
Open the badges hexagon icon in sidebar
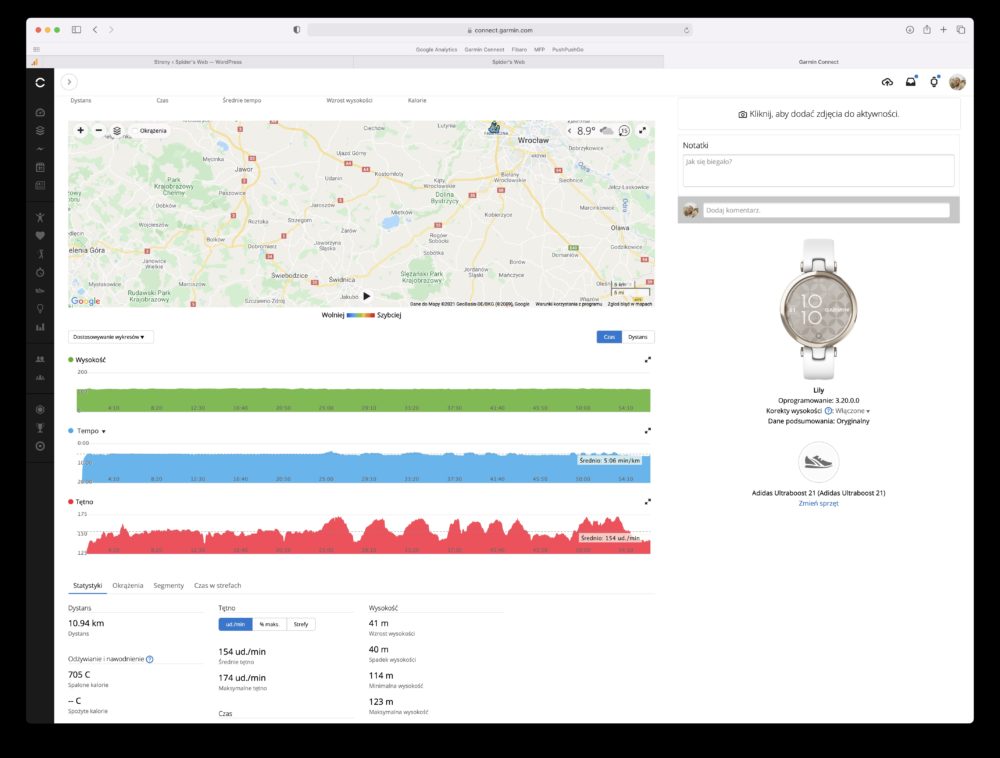pyautogui.click(x=40, y=409)
